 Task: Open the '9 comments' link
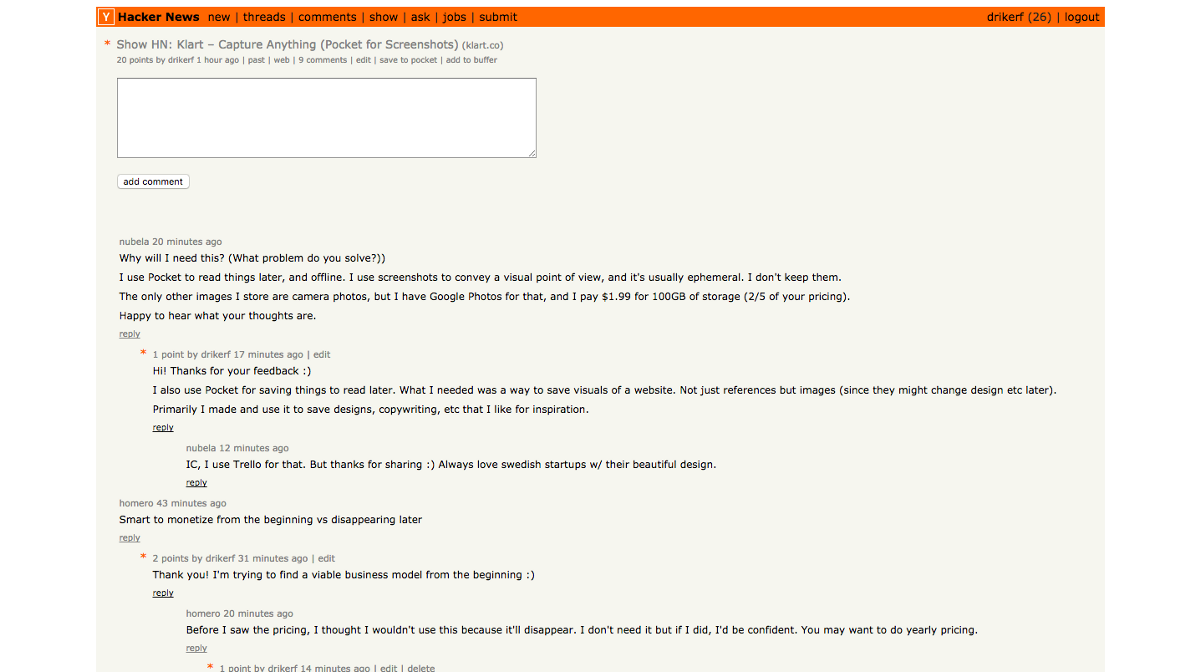(322, 60)
